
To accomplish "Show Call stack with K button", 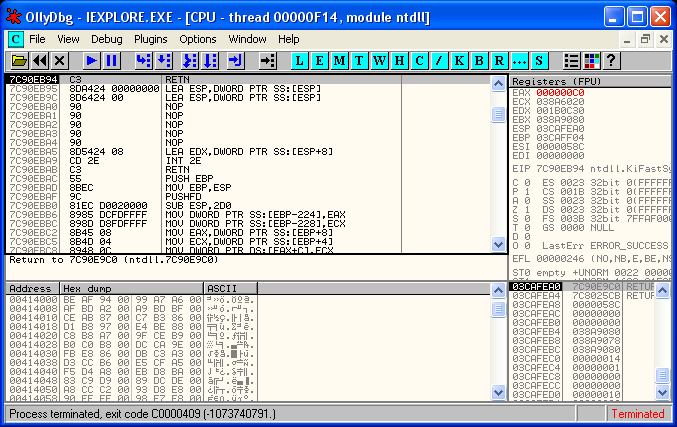I will [x=459, y=61].
